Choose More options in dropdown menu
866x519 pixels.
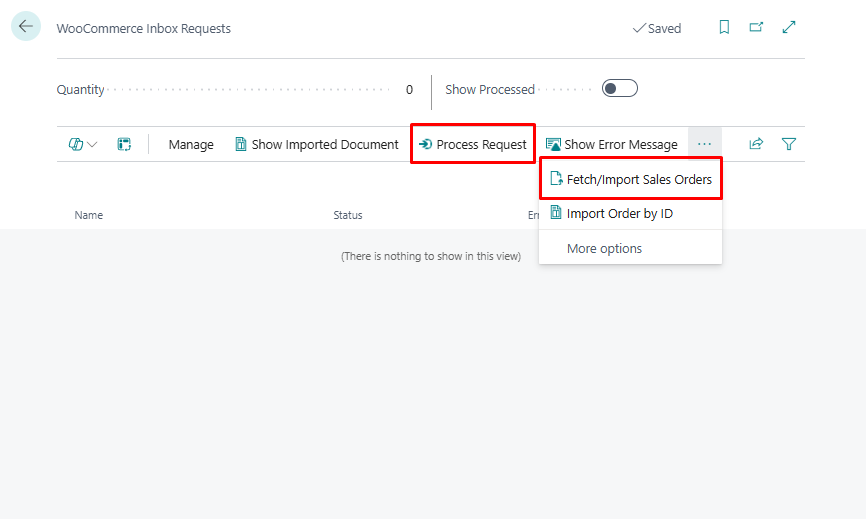coord(631,248)
